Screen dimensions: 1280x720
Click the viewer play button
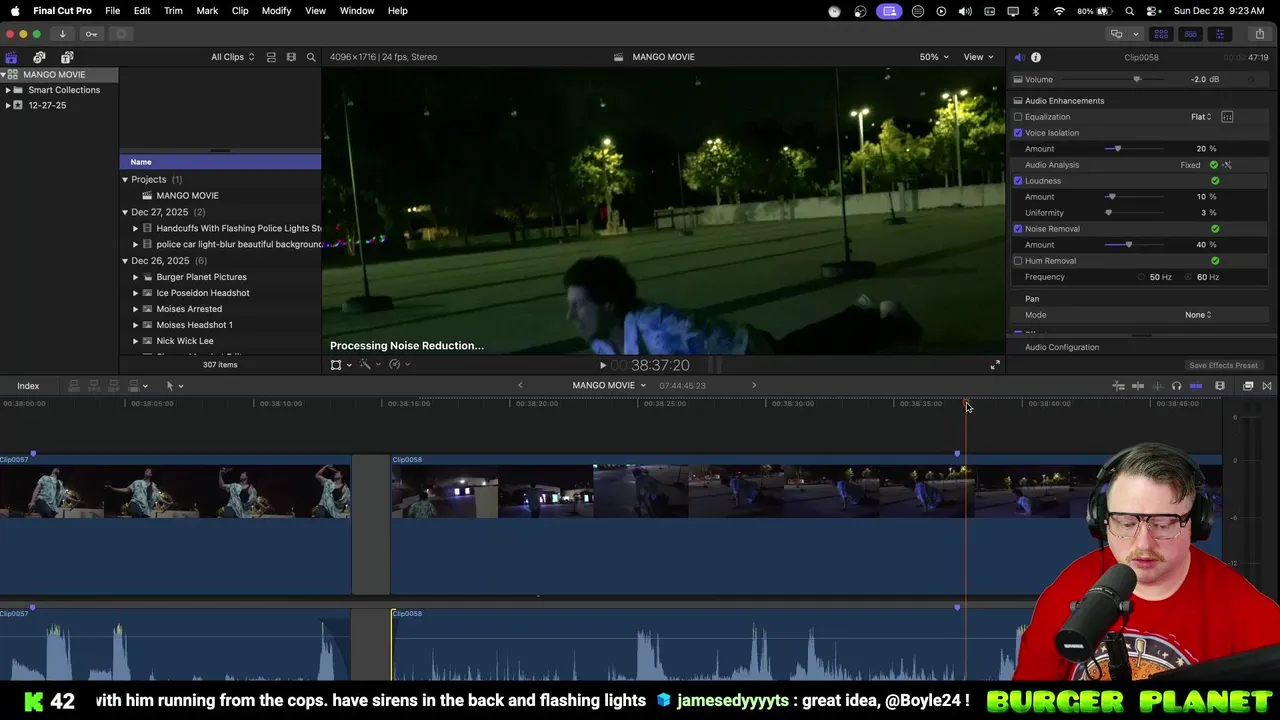click(x=603, y=366)
